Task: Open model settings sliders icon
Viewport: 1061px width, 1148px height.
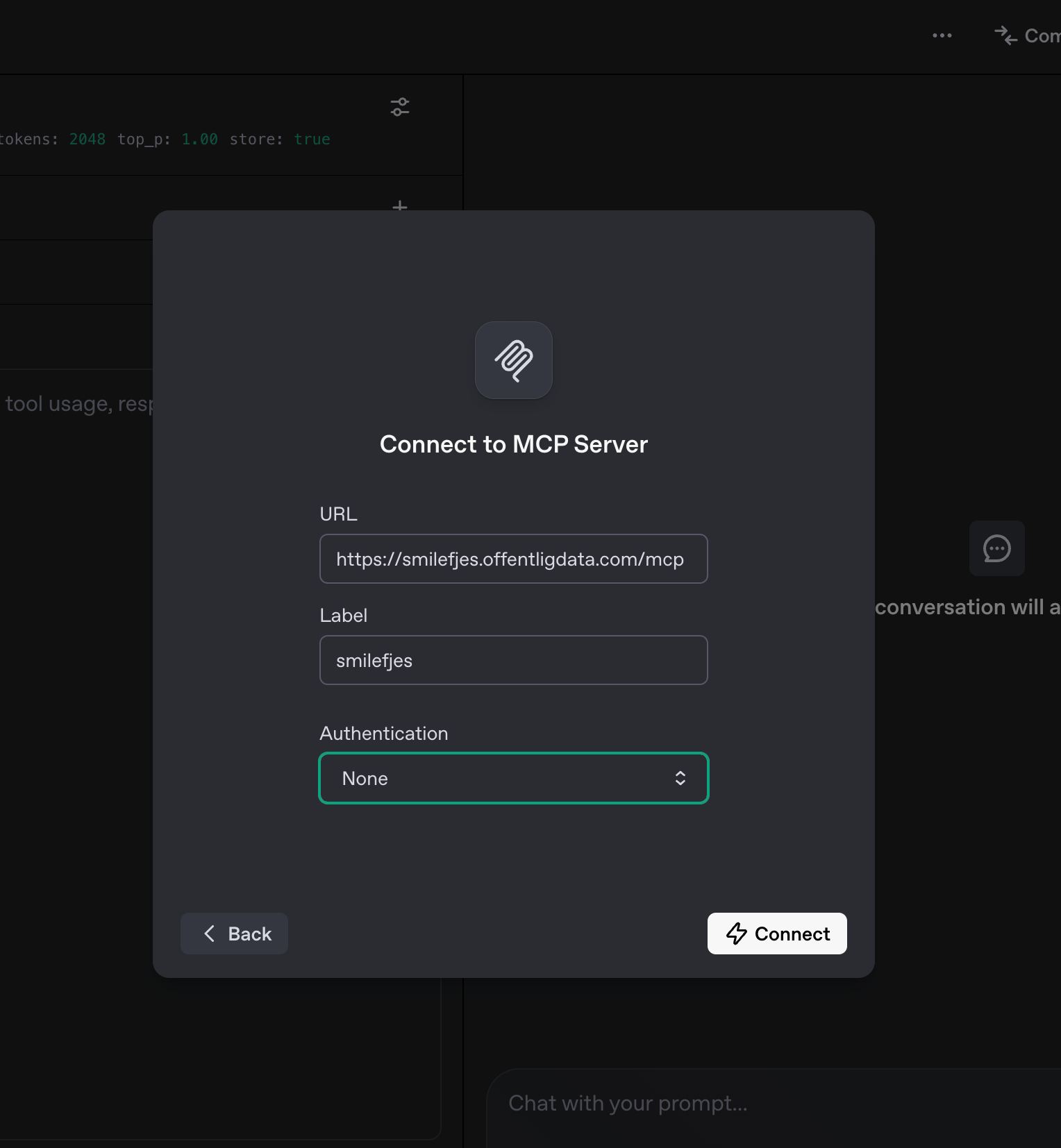Action: (x=400, y=107)
